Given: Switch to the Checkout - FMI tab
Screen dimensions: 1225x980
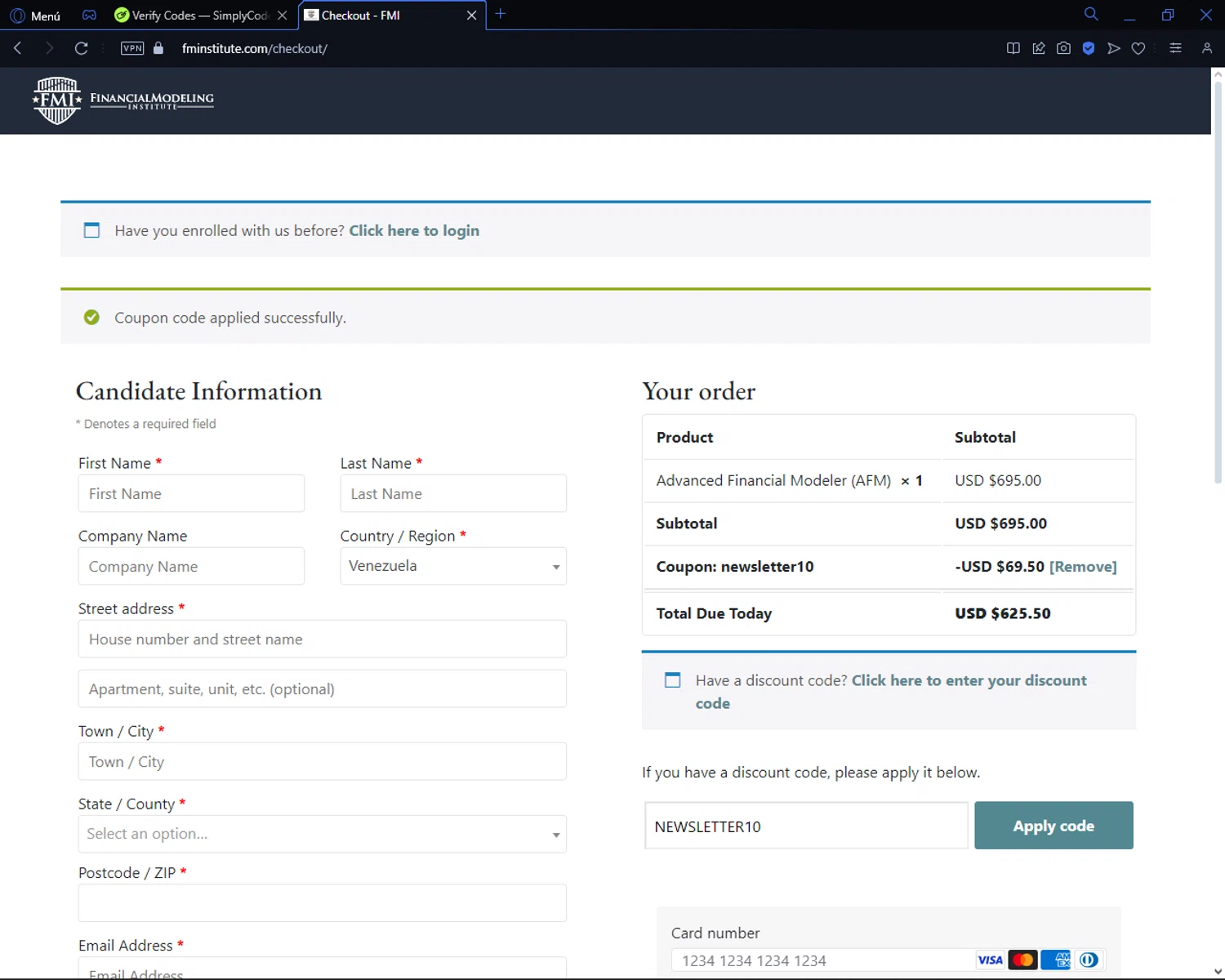Looking at the screenshot, I should 384,16.
